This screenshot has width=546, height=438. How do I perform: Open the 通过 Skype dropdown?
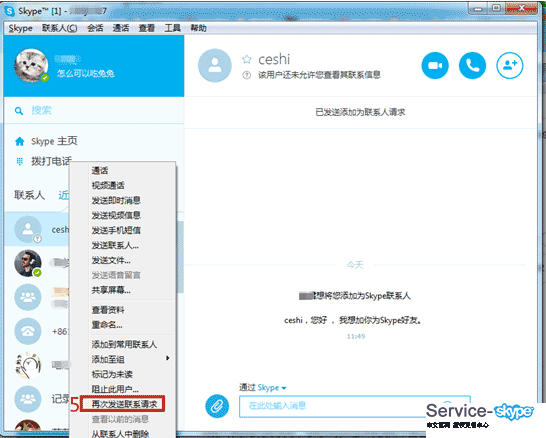pyautogui.click(x=263, y=388)
